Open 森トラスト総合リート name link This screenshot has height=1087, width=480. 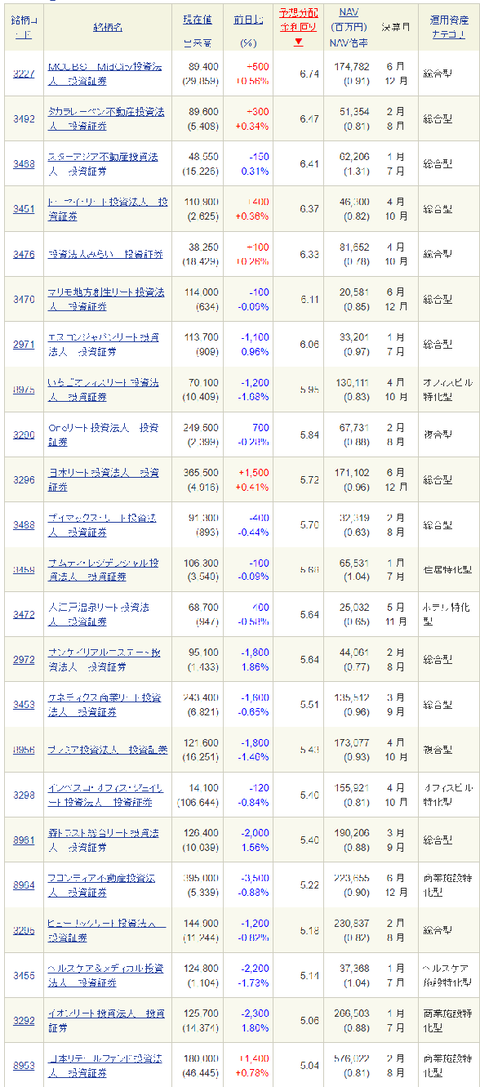[103, 841]
